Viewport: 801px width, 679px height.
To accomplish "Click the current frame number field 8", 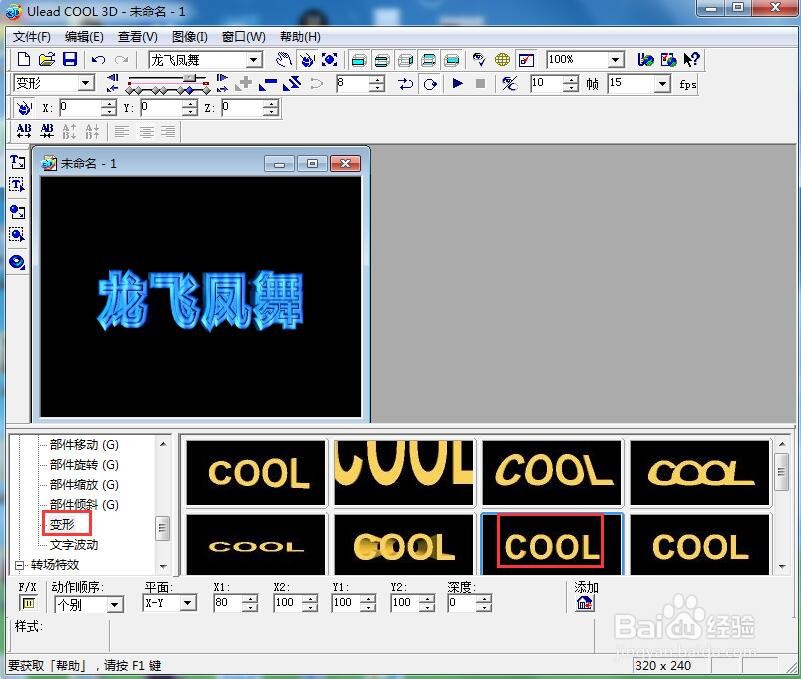I will click(x=352, y=83).
